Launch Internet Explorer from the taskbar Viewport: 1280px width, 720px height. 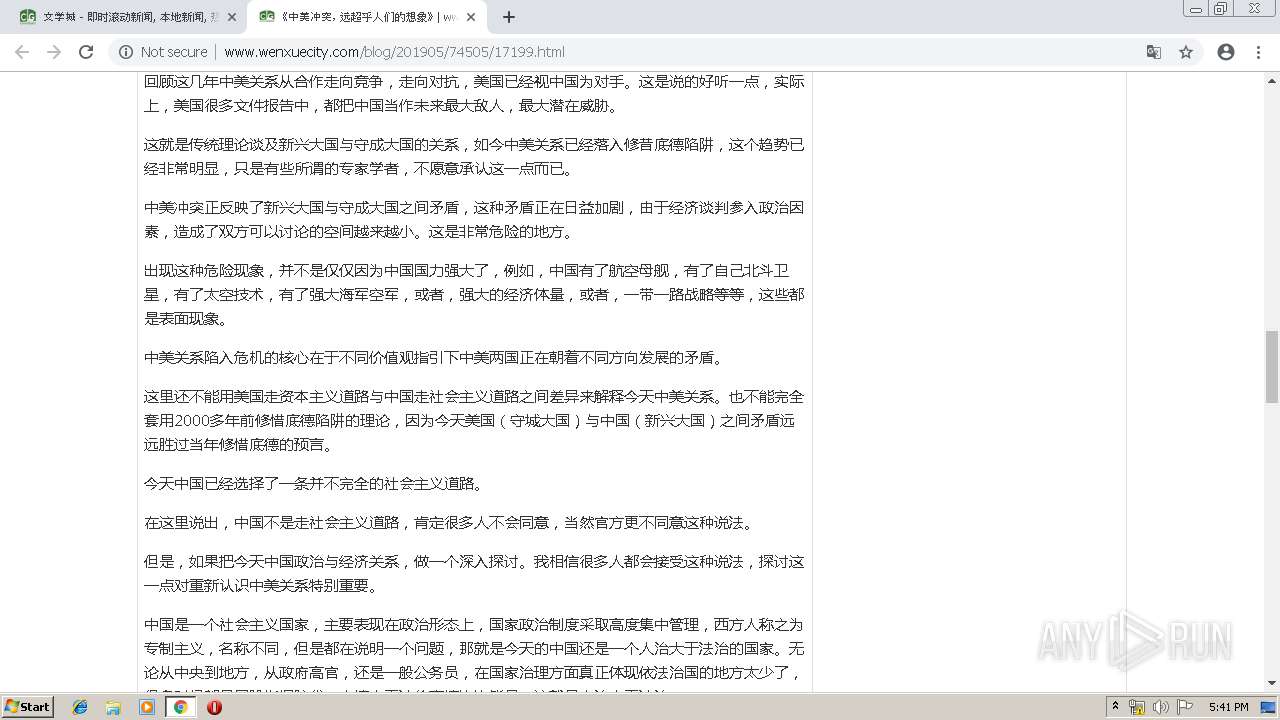click(x=80, y=707)
